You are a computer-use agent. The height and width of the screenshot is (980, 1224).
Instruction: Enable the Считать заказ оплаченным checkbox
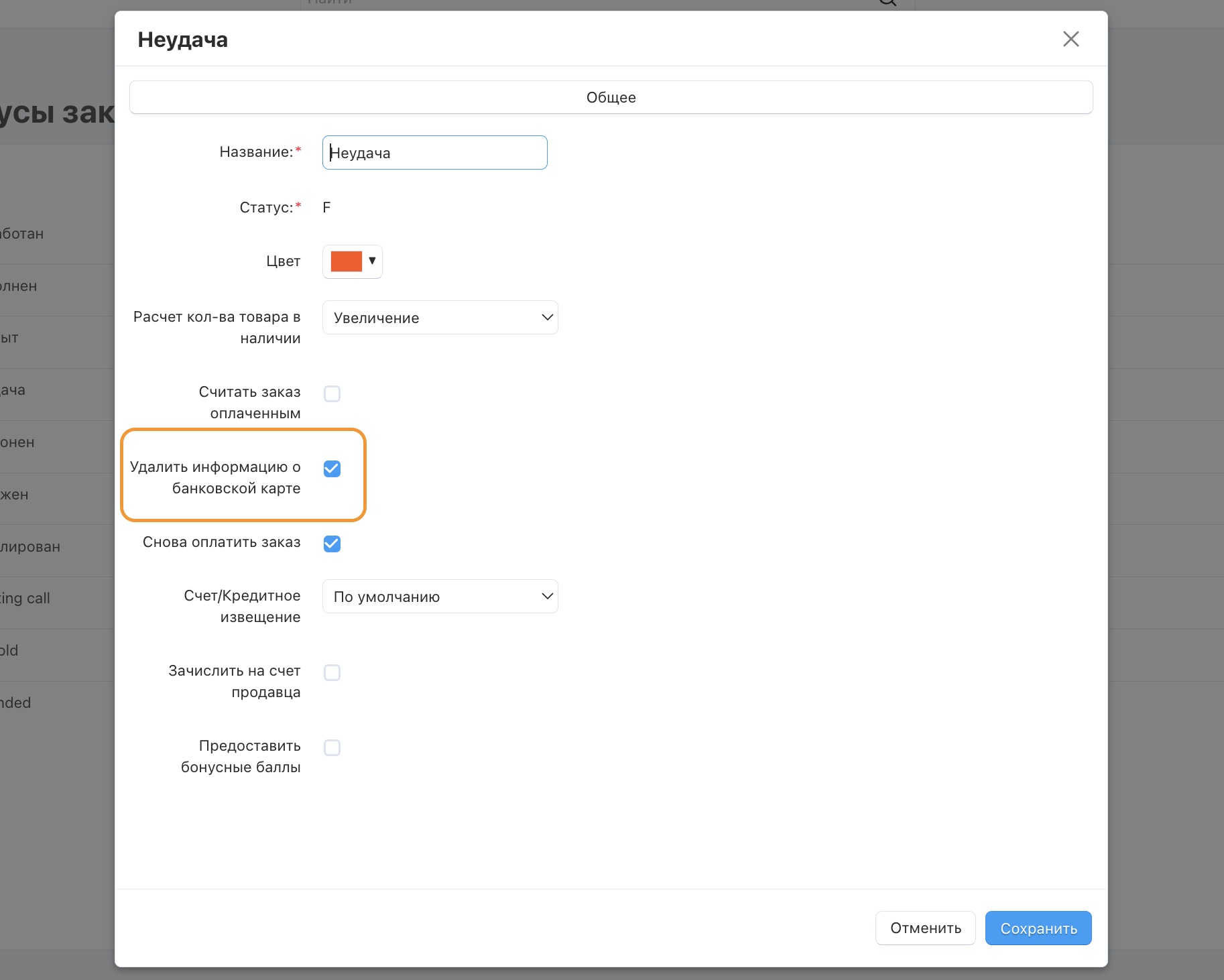click(x=332, y=393)
